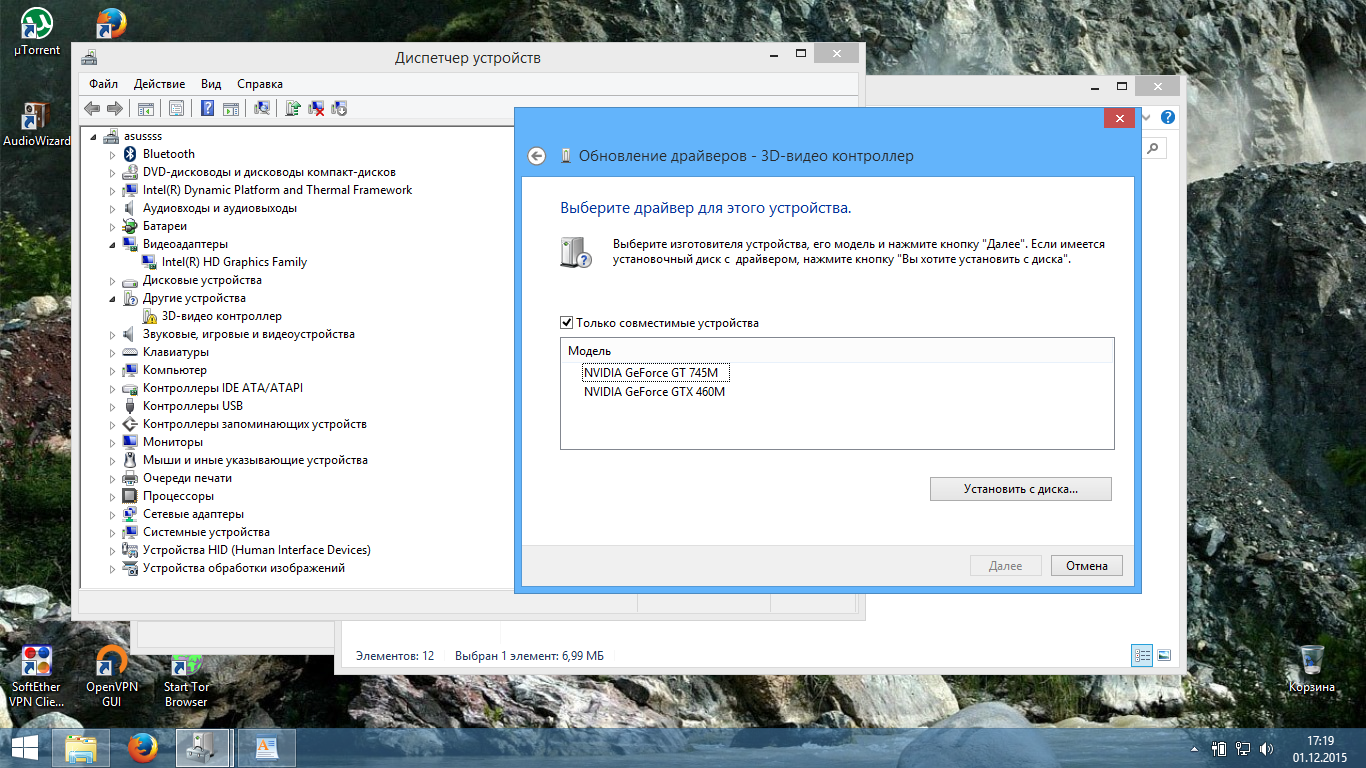Select 'Контроллеры USB' tree item
1366x768 pixels.
tap(193, 406)
